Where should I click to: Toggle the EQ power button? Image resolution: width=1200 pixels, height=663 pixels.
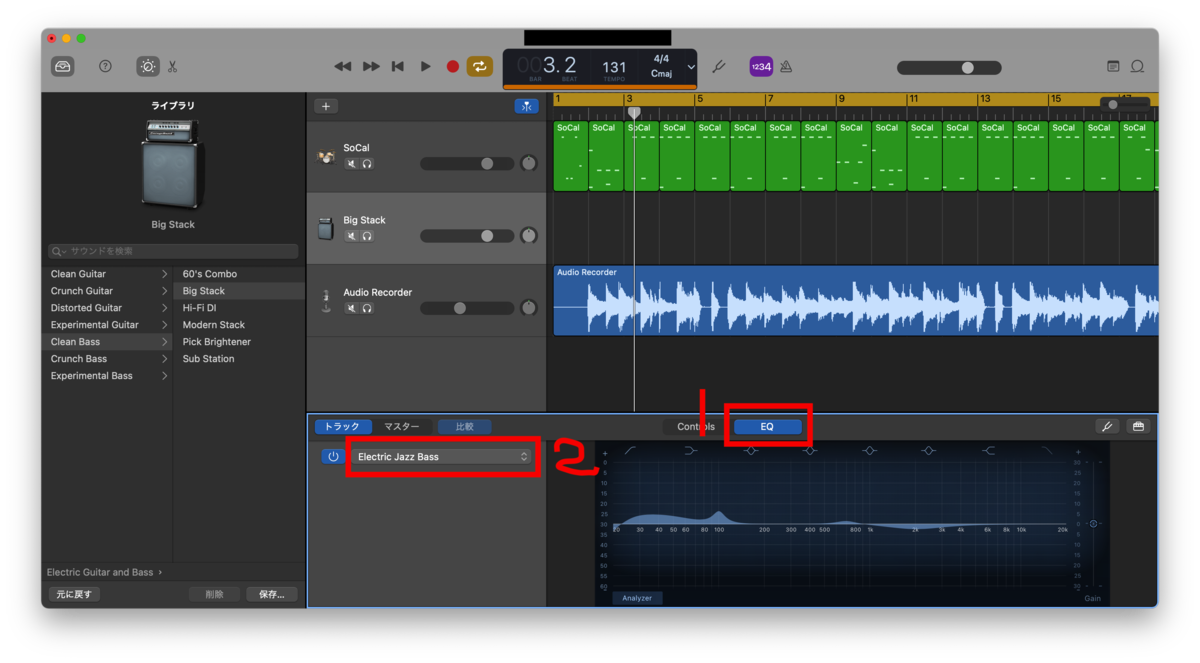click(333, 456)
